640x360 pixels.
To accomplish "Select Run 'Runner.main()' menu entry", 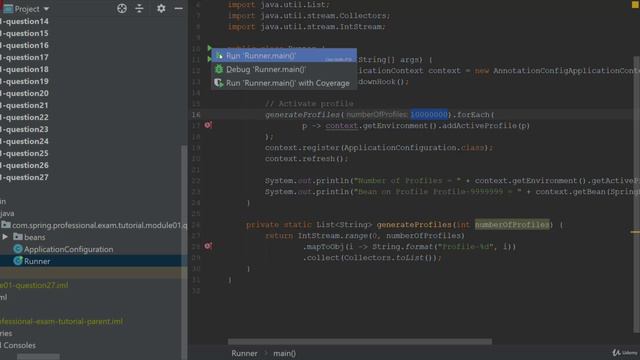I will (284, 56).
